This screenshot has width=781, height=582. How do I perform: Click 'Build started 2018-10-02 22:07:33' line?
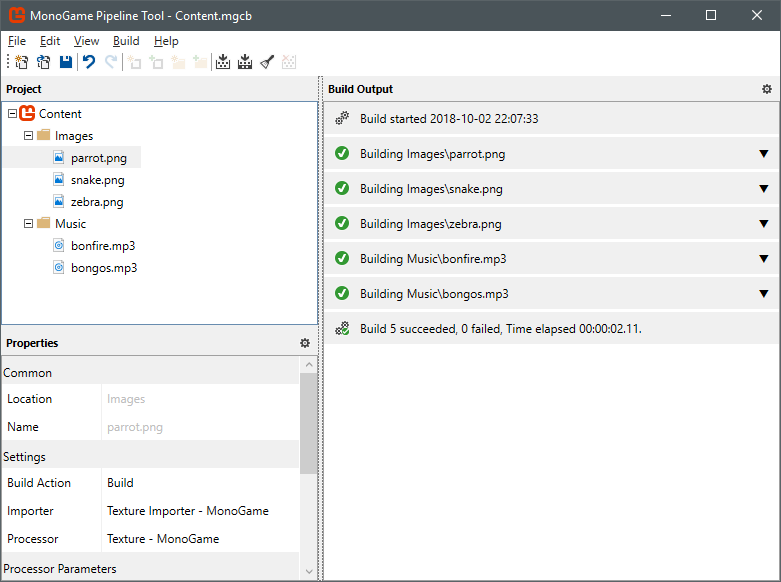[449, 119]
